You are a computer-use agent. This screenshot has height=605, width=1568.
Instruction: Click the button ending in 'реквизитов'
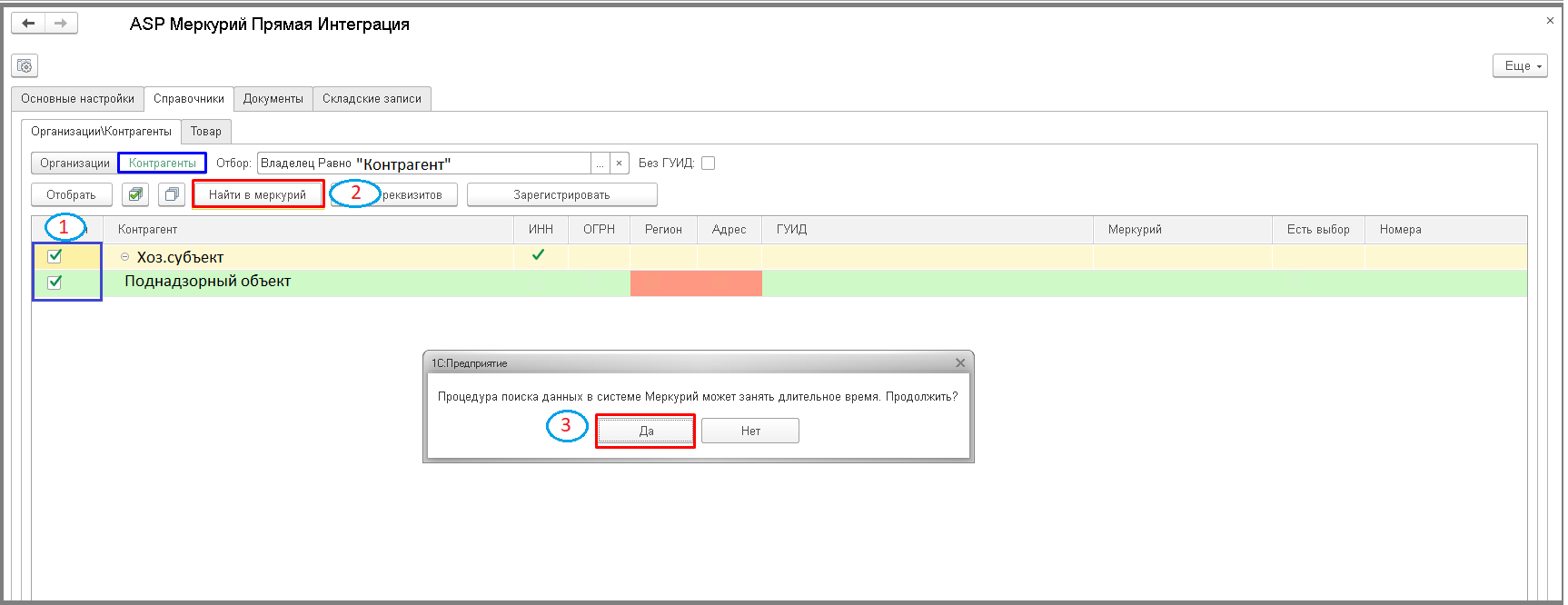[x=393, y=194]
